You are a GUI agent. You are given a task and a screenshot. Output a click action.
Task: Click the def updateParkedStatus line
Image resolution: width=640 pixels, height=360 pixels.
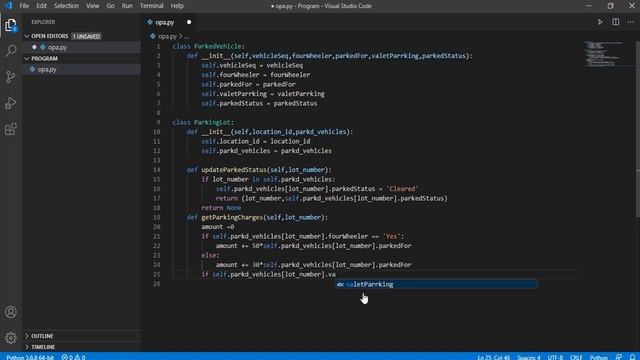pyautogui.click(x=259, y=169)
